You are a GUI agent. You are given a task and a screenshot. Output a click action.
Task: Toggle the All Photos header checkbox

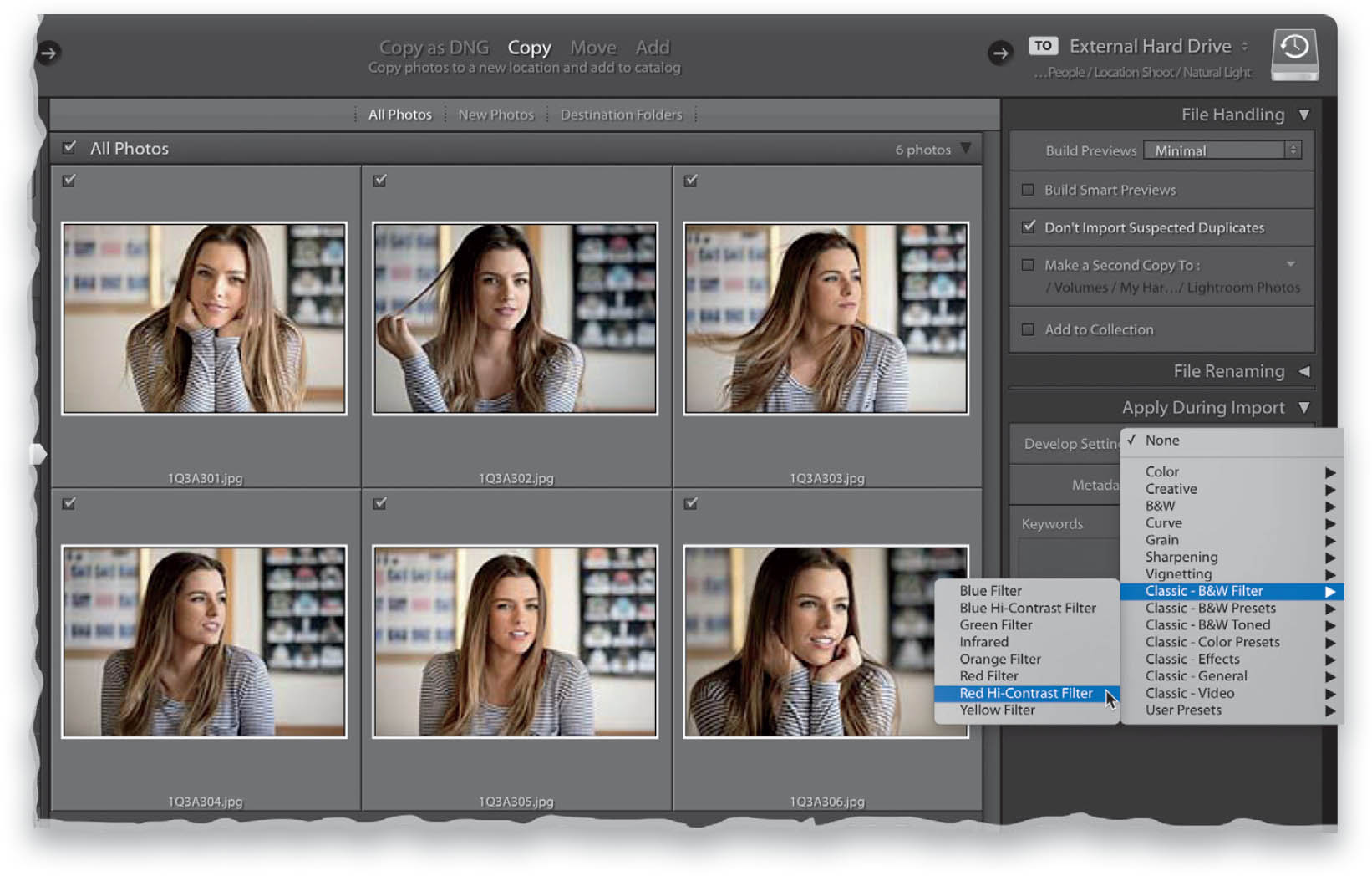(69, 148)
